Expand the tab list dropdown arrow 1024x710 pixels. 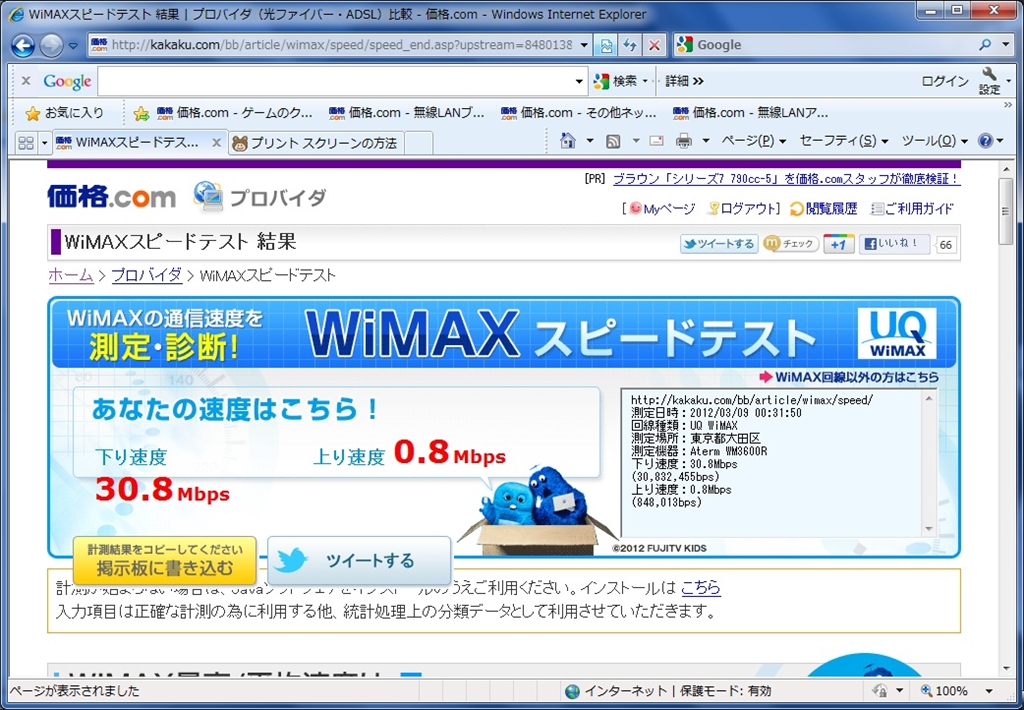[x=44, y=143]
